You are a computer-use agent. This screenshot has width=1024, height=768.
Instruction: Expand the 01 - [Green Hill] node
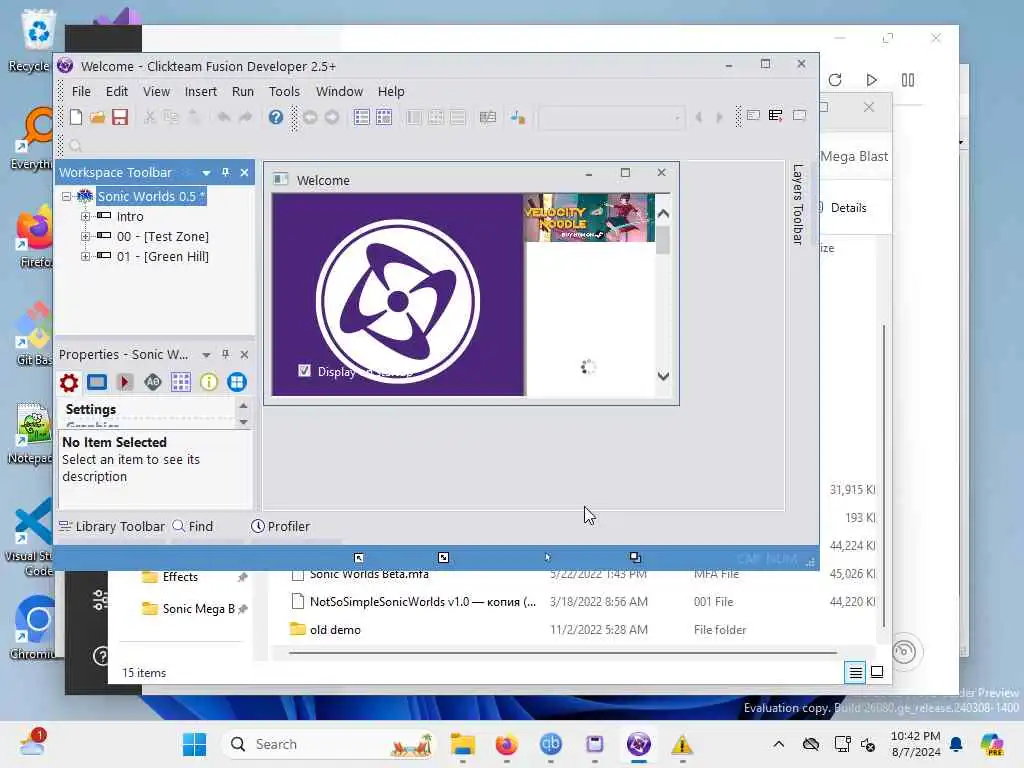(86, 257)
